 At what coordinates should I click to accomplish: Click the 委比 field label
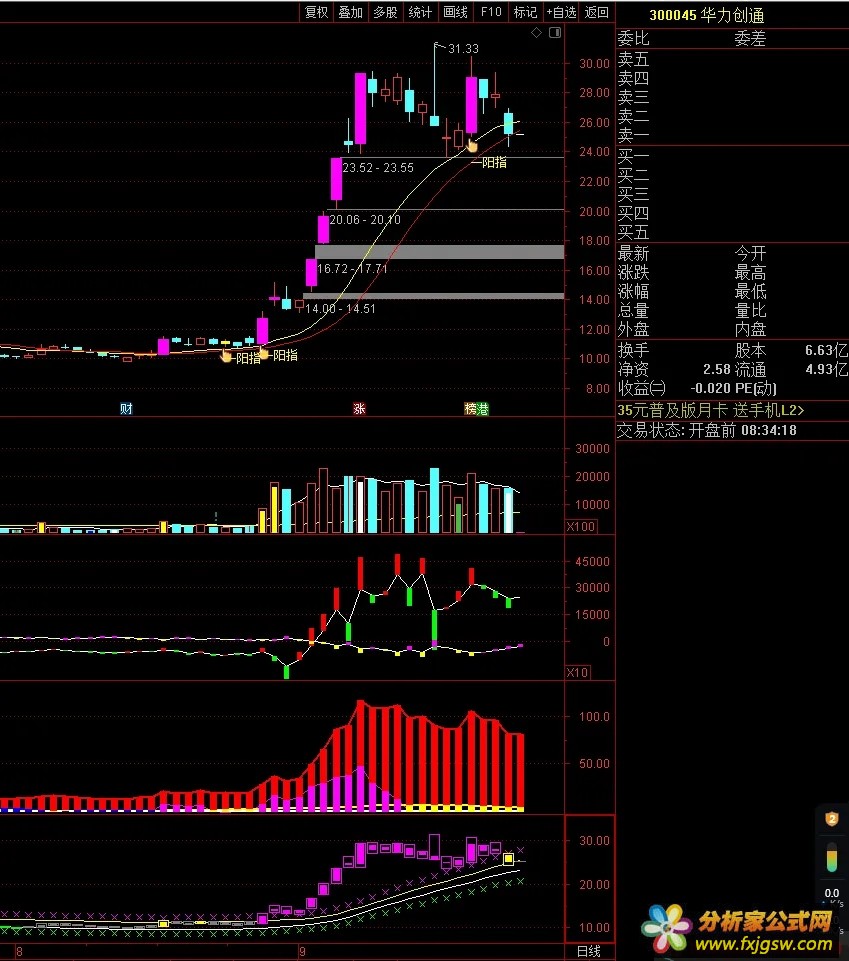633,39
